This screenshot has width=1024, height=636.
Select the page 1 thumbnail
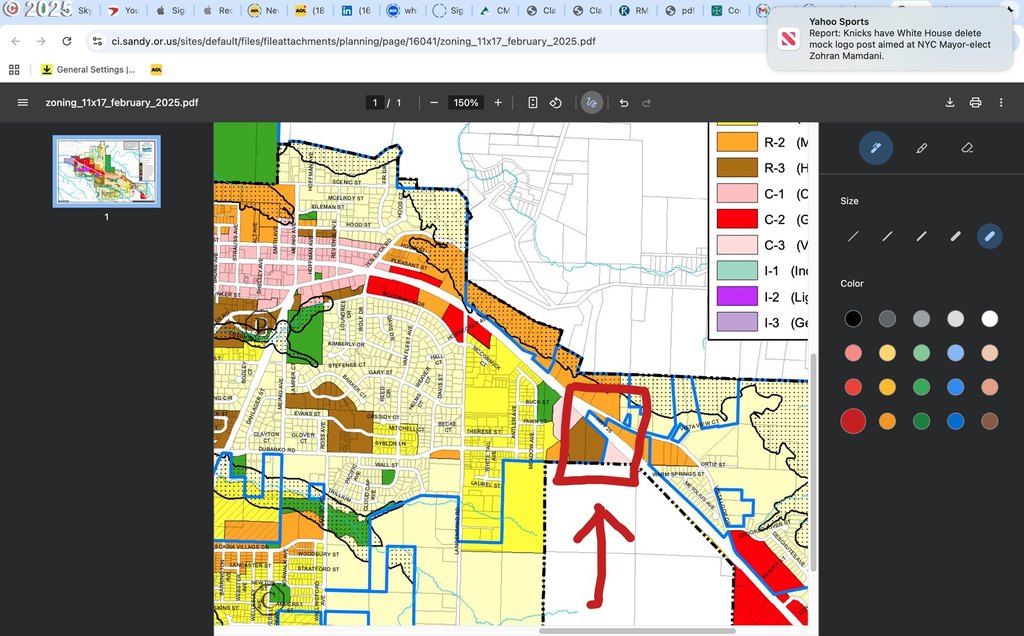pyautogui.click(x=106, y=171)
